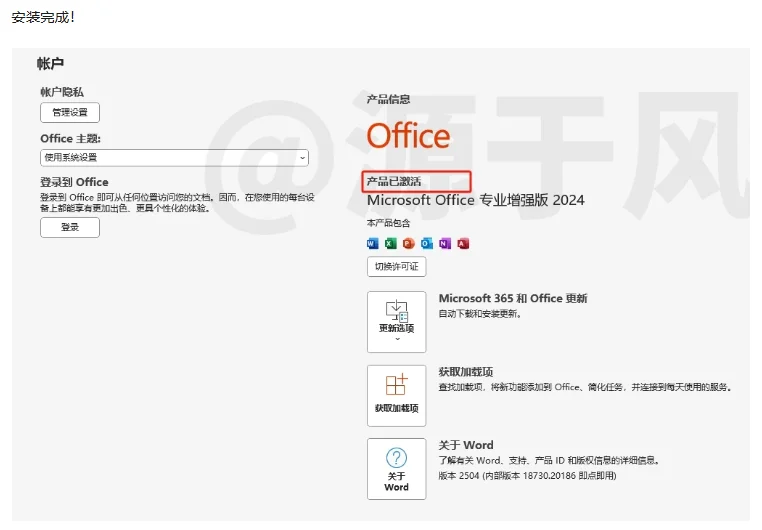Click the Microsoft Office 专业增强版 2024 text
762x530 pixels.
click(x=476, y=200)
